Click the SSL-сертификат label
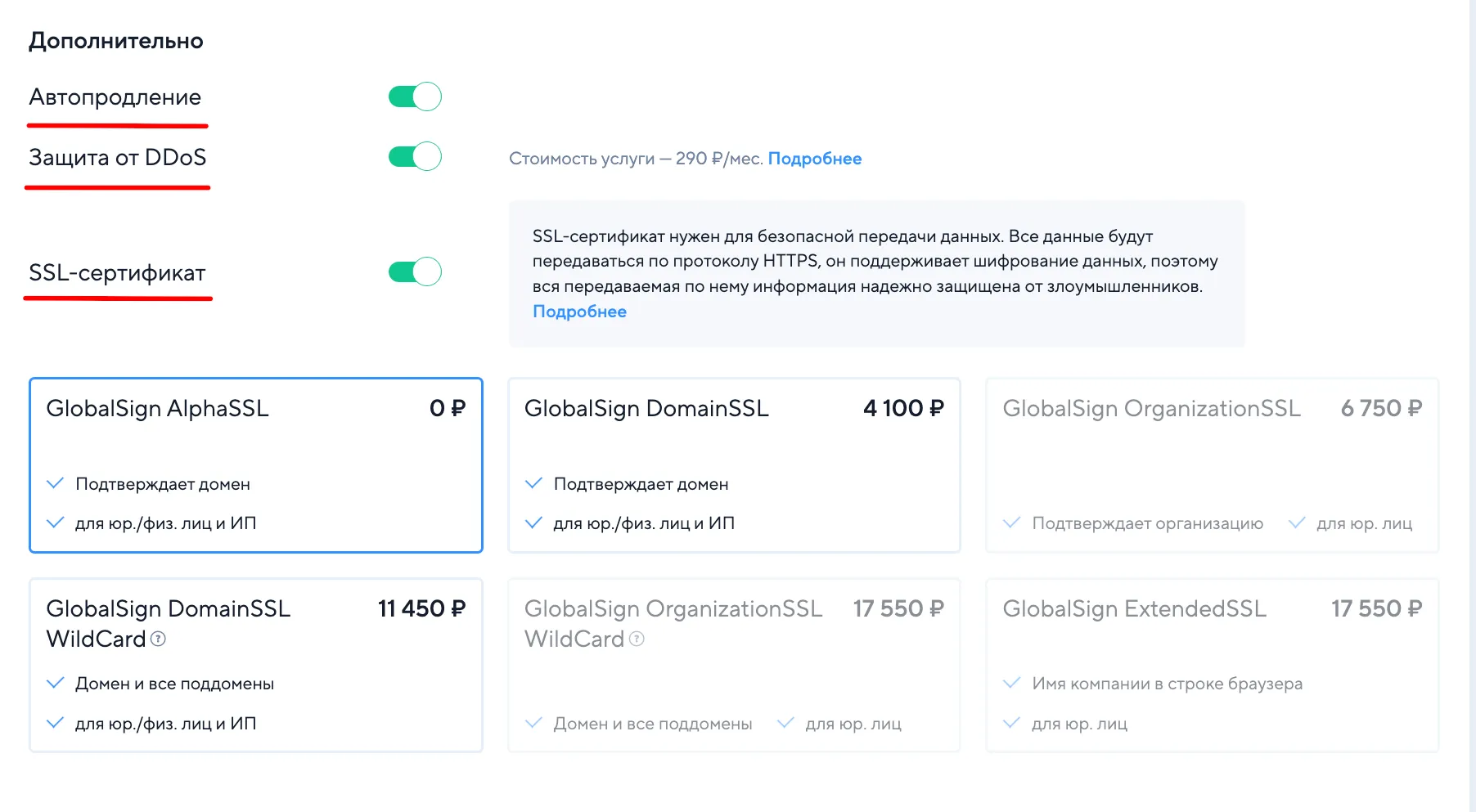 point(117,272)
